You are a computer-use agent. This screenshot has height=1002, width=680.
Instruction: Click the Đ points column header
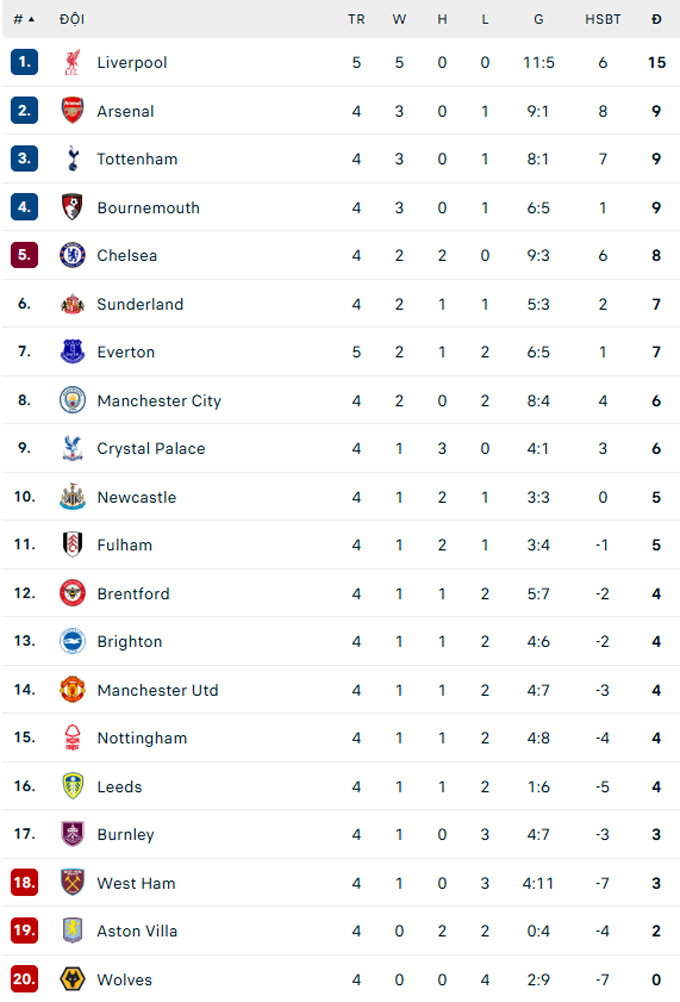[x=656, y=19]
